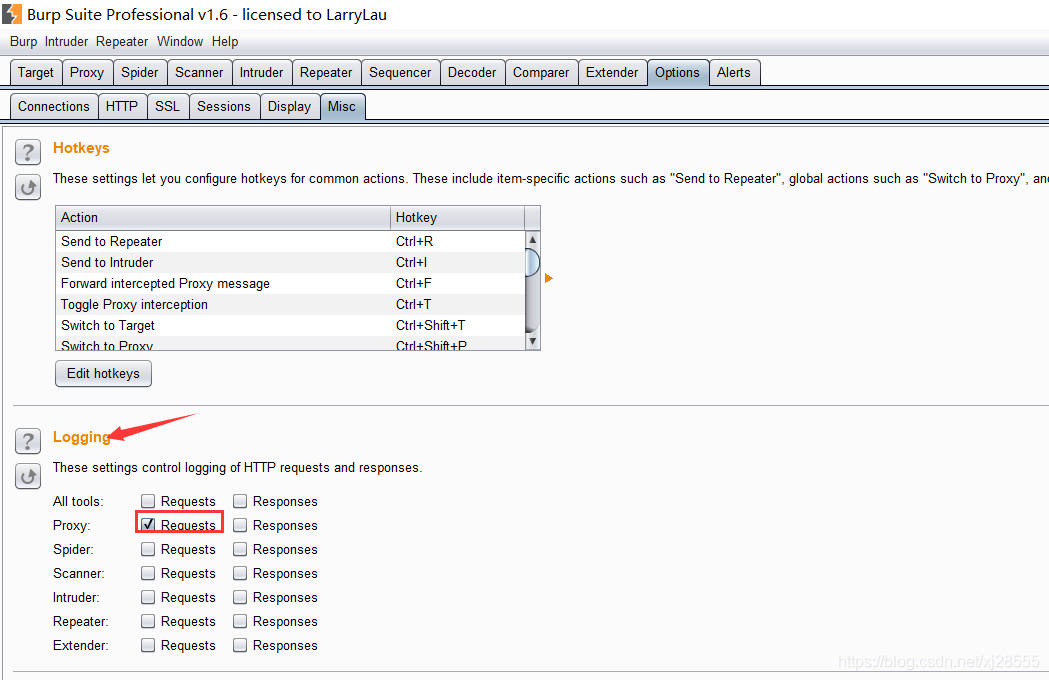Enable Intruder Responses logging
The width and height of the screenshot is (1049, 680).
240,597
